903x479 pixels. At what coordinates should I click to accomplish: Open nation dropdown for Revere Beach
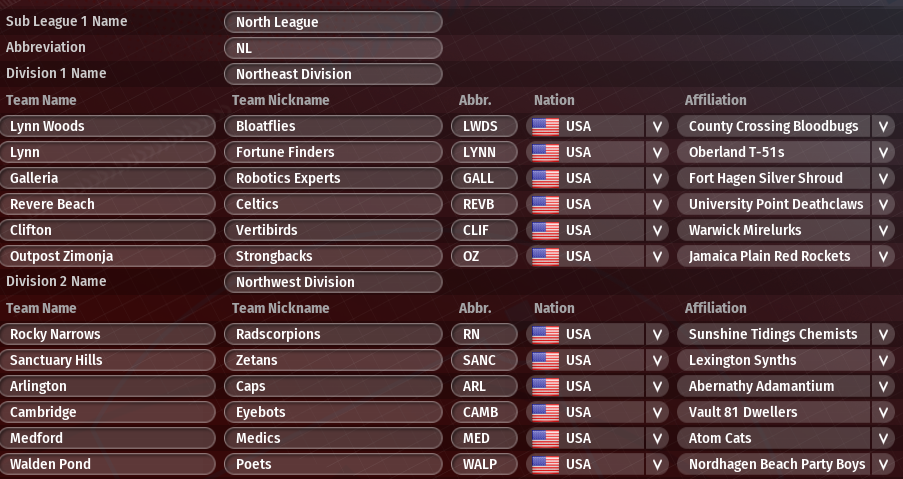(657, 204)
